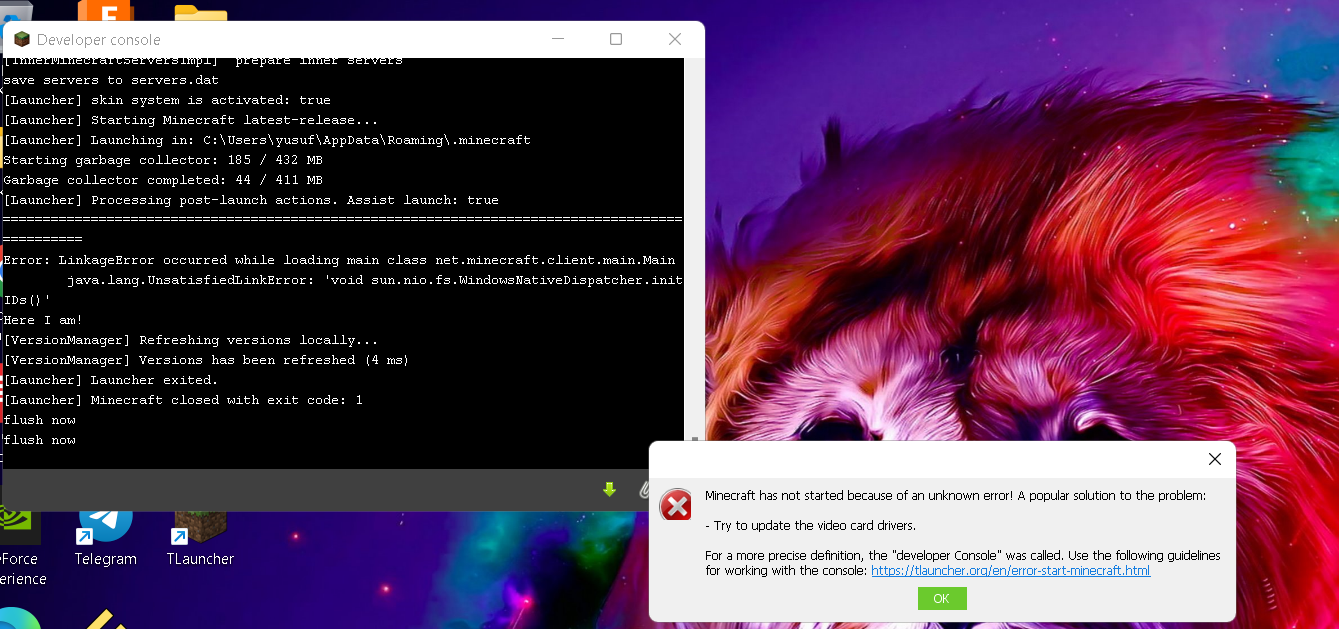Click the Minecraft block icon in console title bar
Screen dimensions: 1339x629
[22, 40]
